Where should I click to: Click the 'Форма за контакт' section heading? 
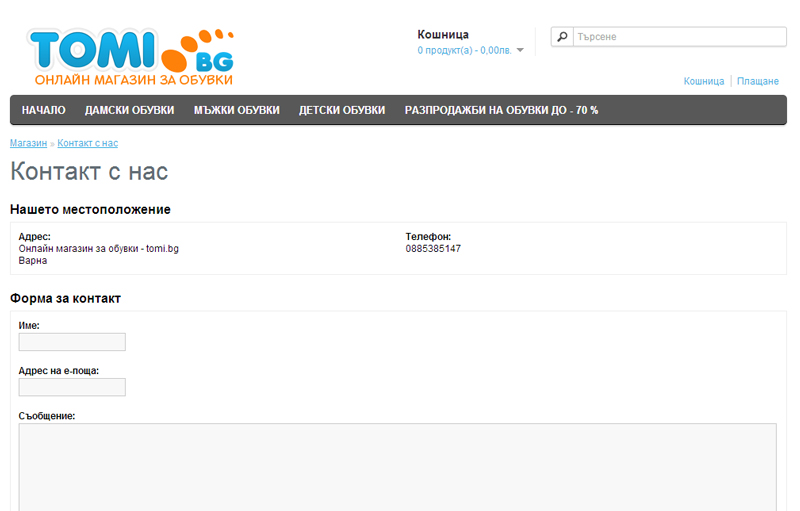pos(65,298)
